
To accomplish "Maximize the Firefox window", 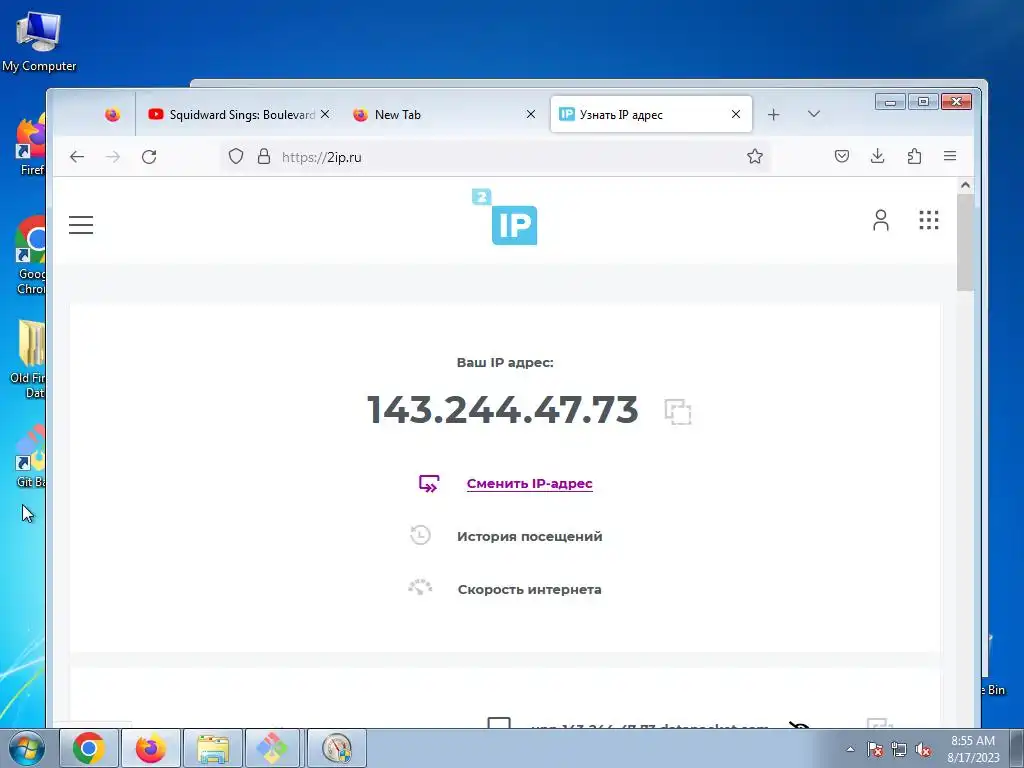I will (x=923, y=102).
